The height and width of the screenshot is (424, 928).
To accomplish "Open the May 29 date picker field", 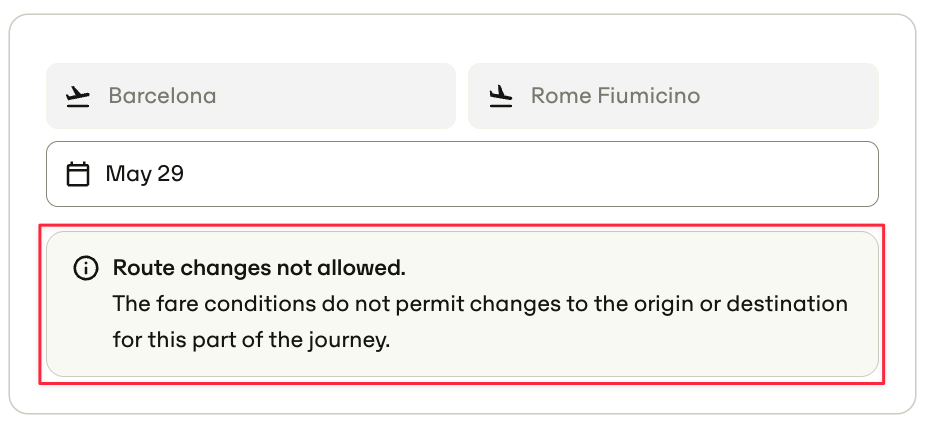I will [462, 174].
